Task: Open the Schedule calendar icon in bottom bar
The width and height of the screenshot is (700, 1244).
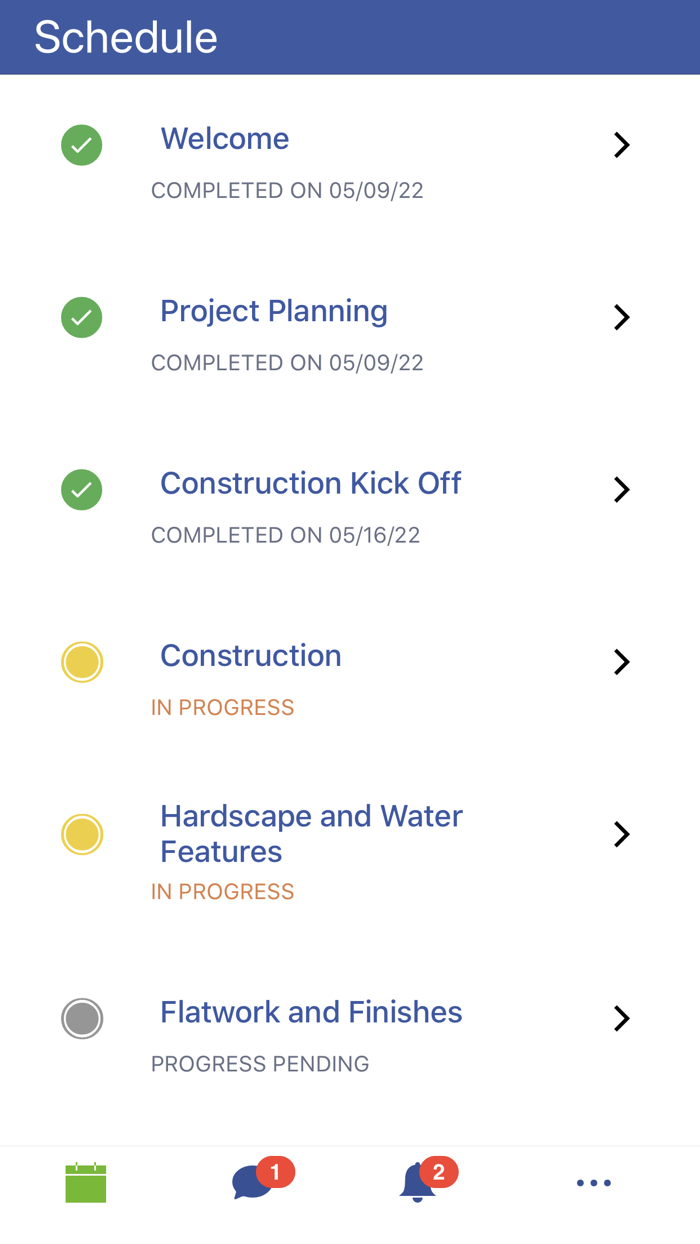Action: coord(85,1182)
